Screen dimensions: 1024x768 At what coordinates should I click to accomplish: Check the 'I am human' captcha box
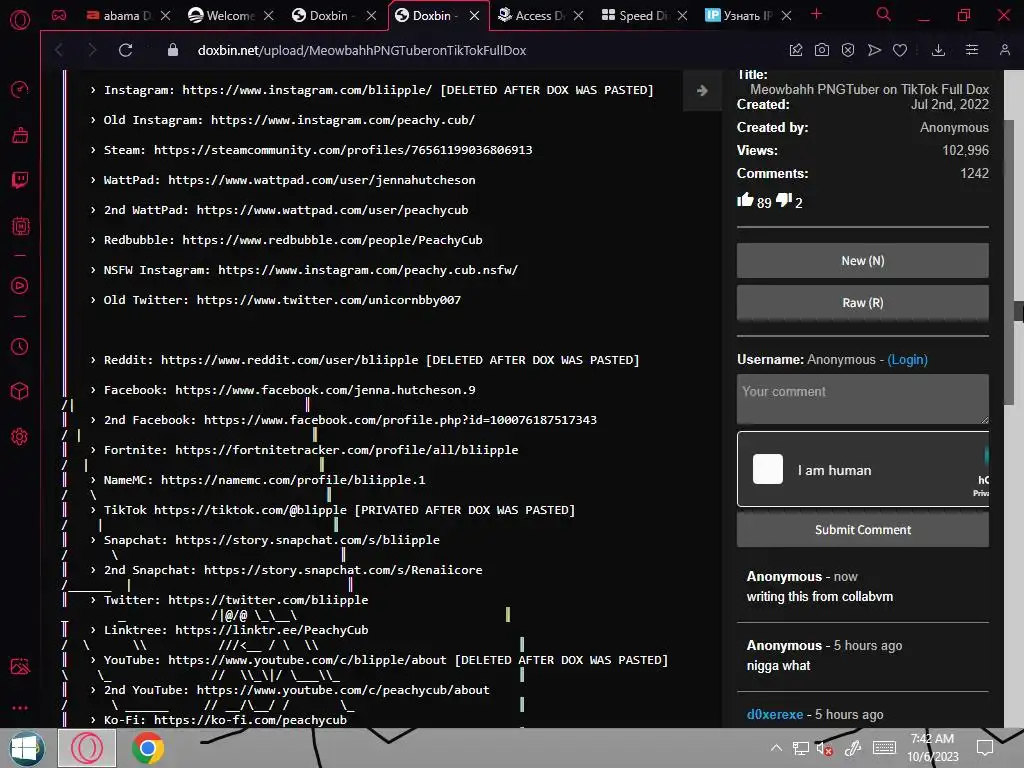768,469
